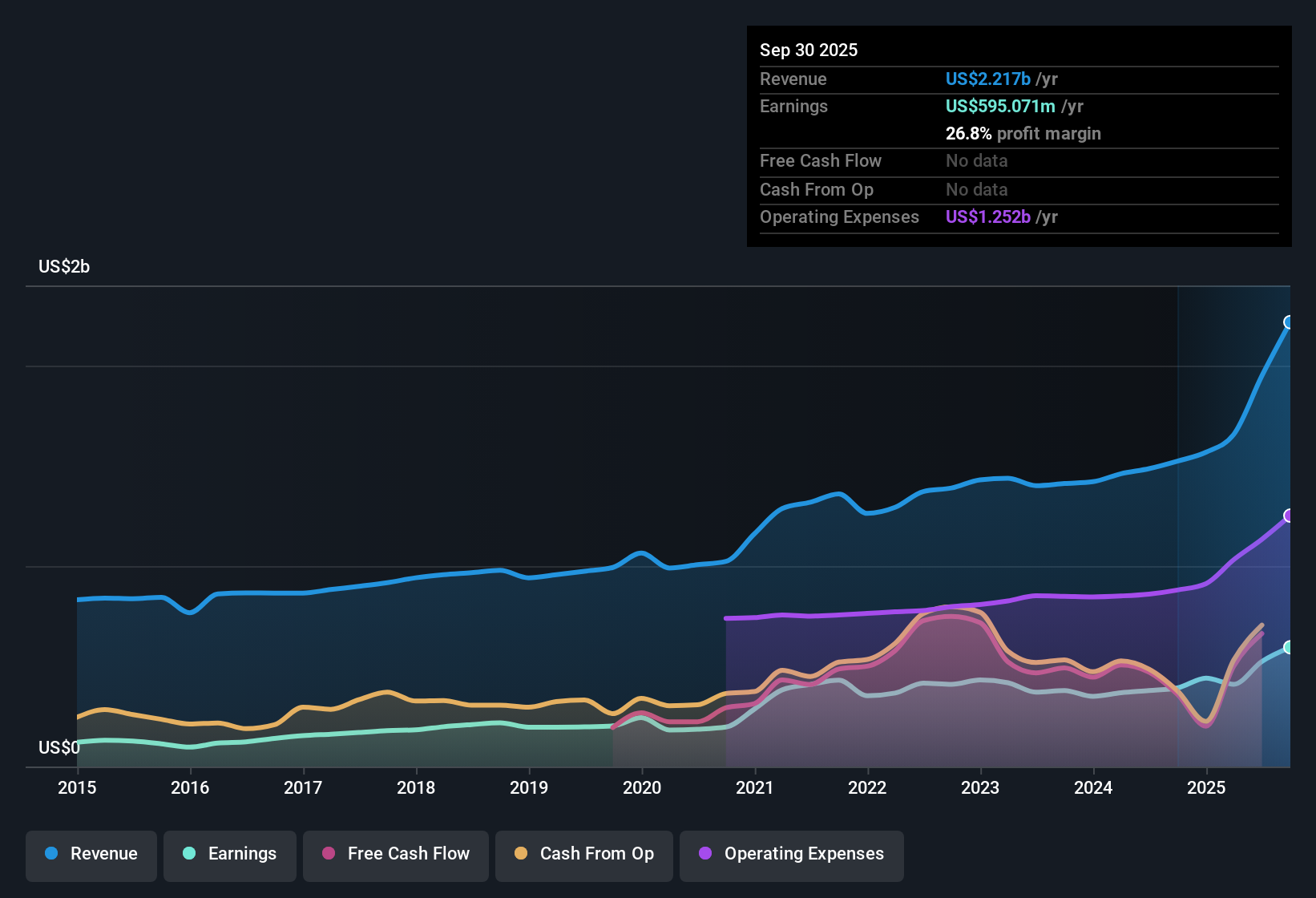Click the US$2.217b revenue value

click(987, 79)
